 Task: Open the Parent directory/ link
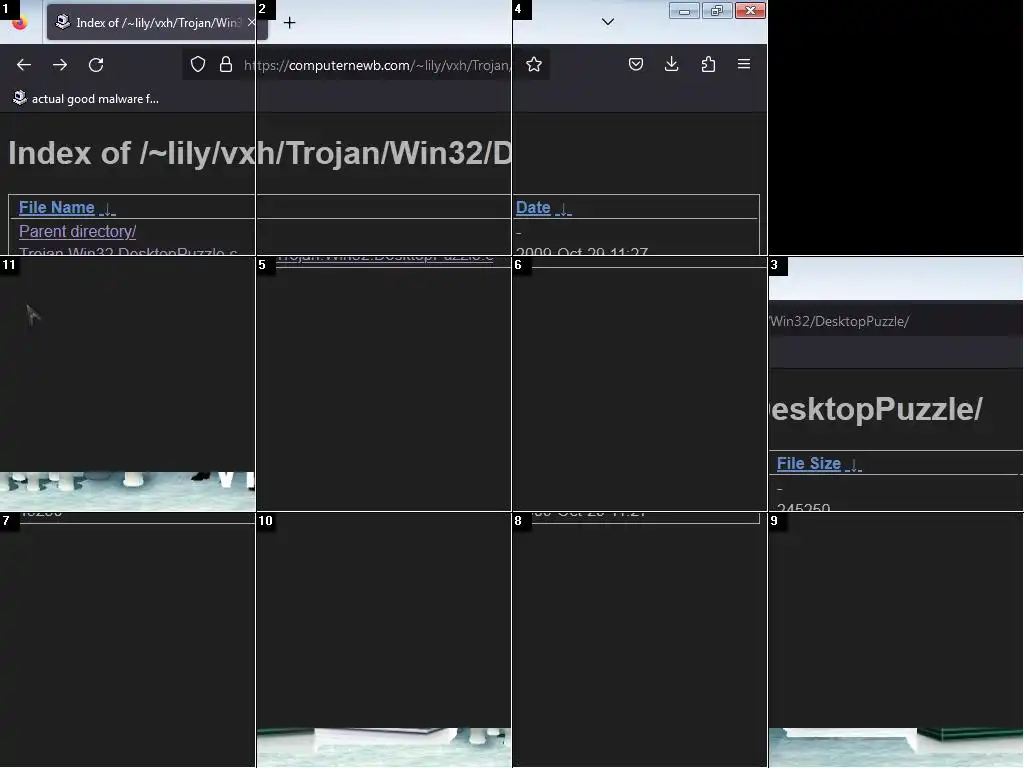pyautogui.click(x=77, y=231)
